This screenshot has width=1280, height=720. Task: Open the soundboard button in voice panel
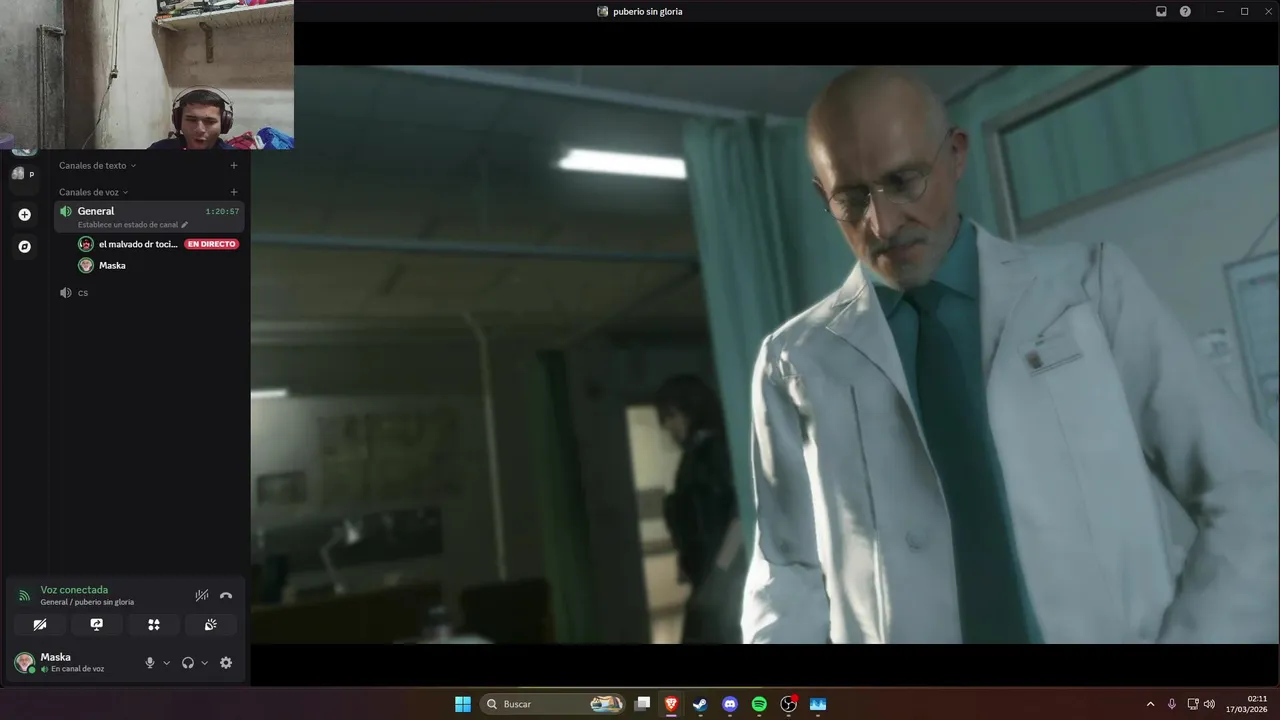pos(211,624)
